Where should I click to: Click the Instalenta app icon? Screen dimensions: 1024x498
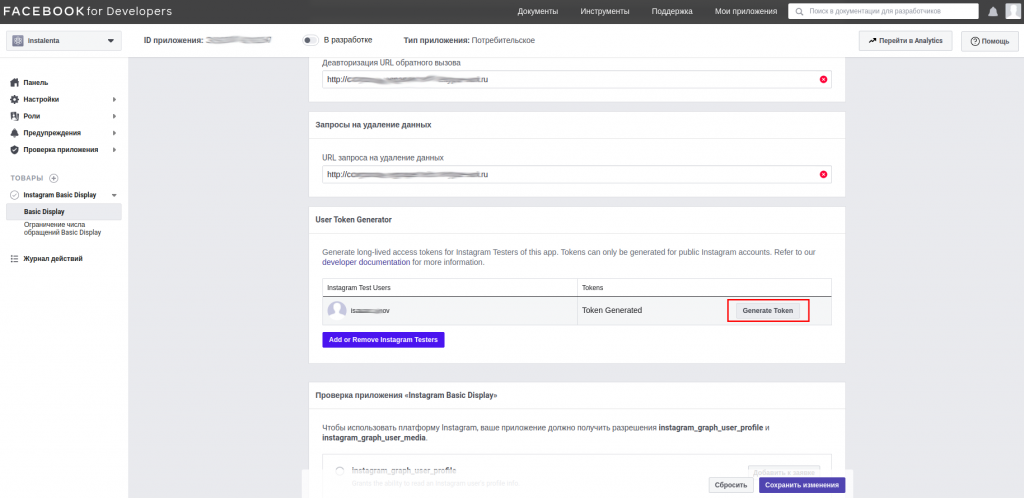click(x=18, y=40)
